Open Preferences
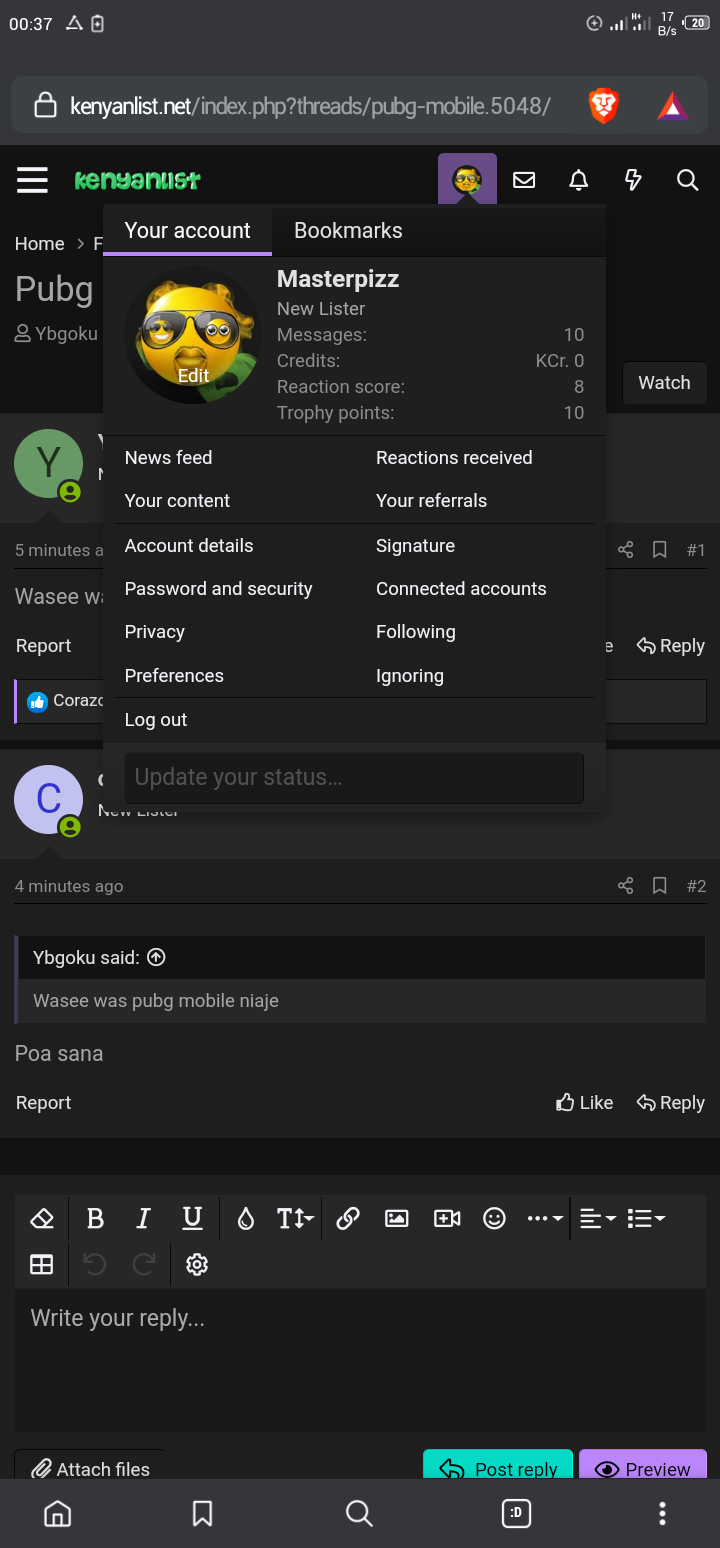 click(x=174, y=675)
